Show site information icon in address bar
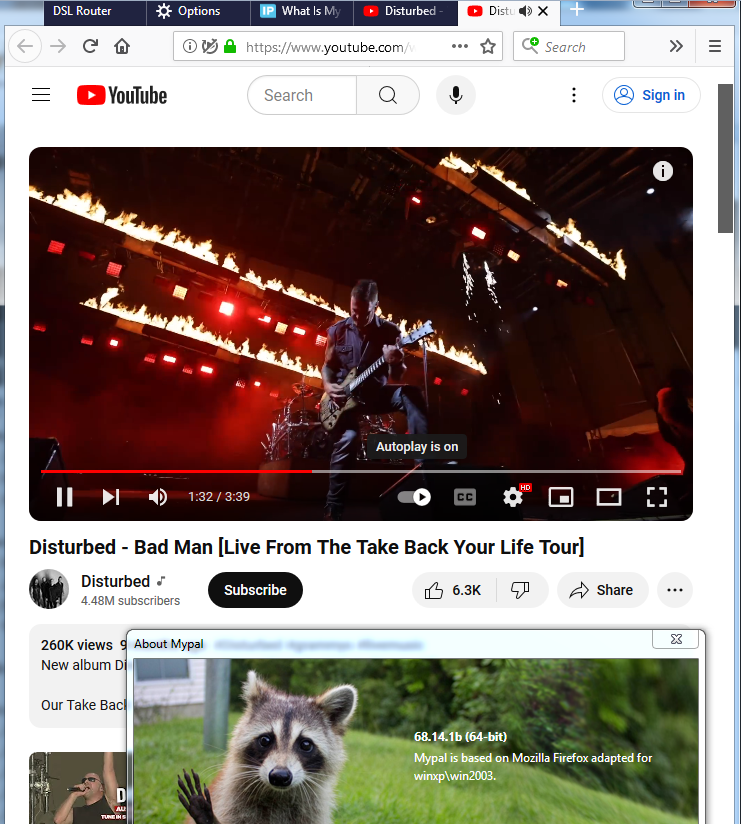741x824 pixels. coord(189,47)
